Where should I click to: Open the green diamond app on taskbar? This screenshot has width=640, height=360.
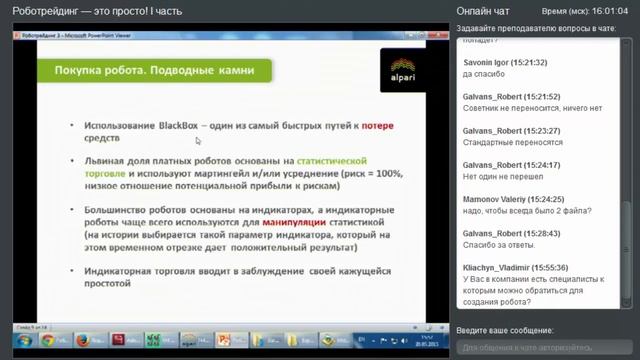pyautogui.click(x=335, y=340)
